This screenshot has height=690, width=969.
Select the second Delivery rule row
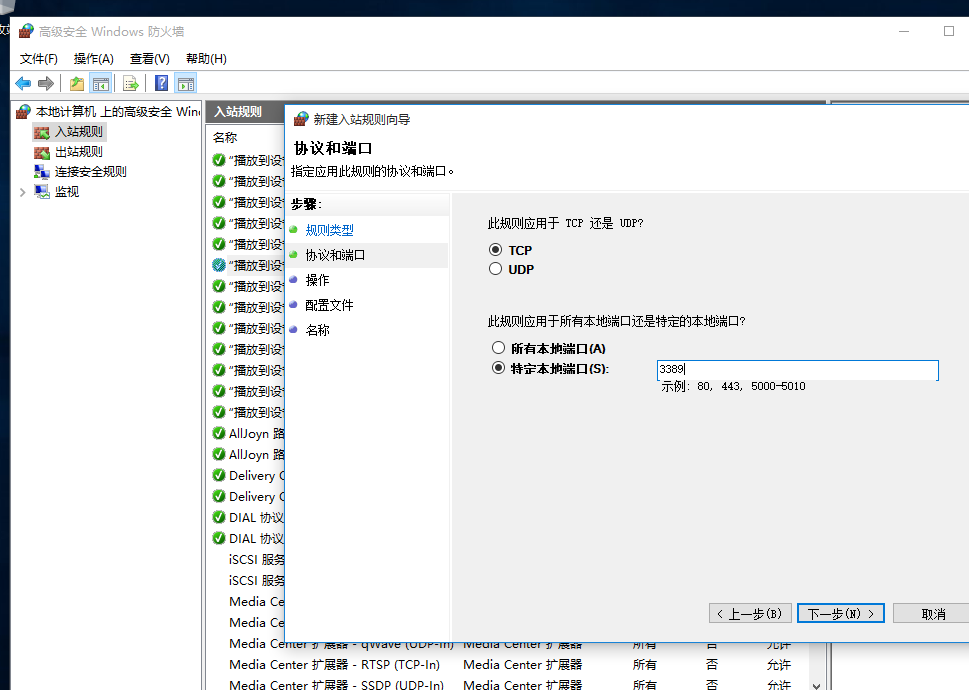(x=256, y=497)
